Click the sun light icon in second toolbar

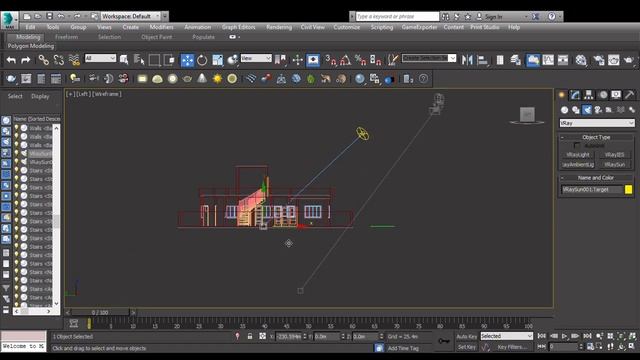tap(217, 78)
